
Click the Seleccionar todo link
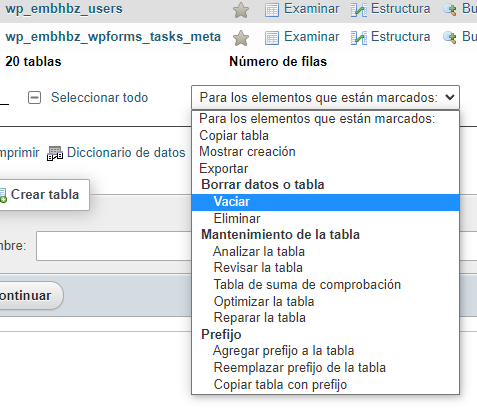pyautogui.click(x=99, y=98)
